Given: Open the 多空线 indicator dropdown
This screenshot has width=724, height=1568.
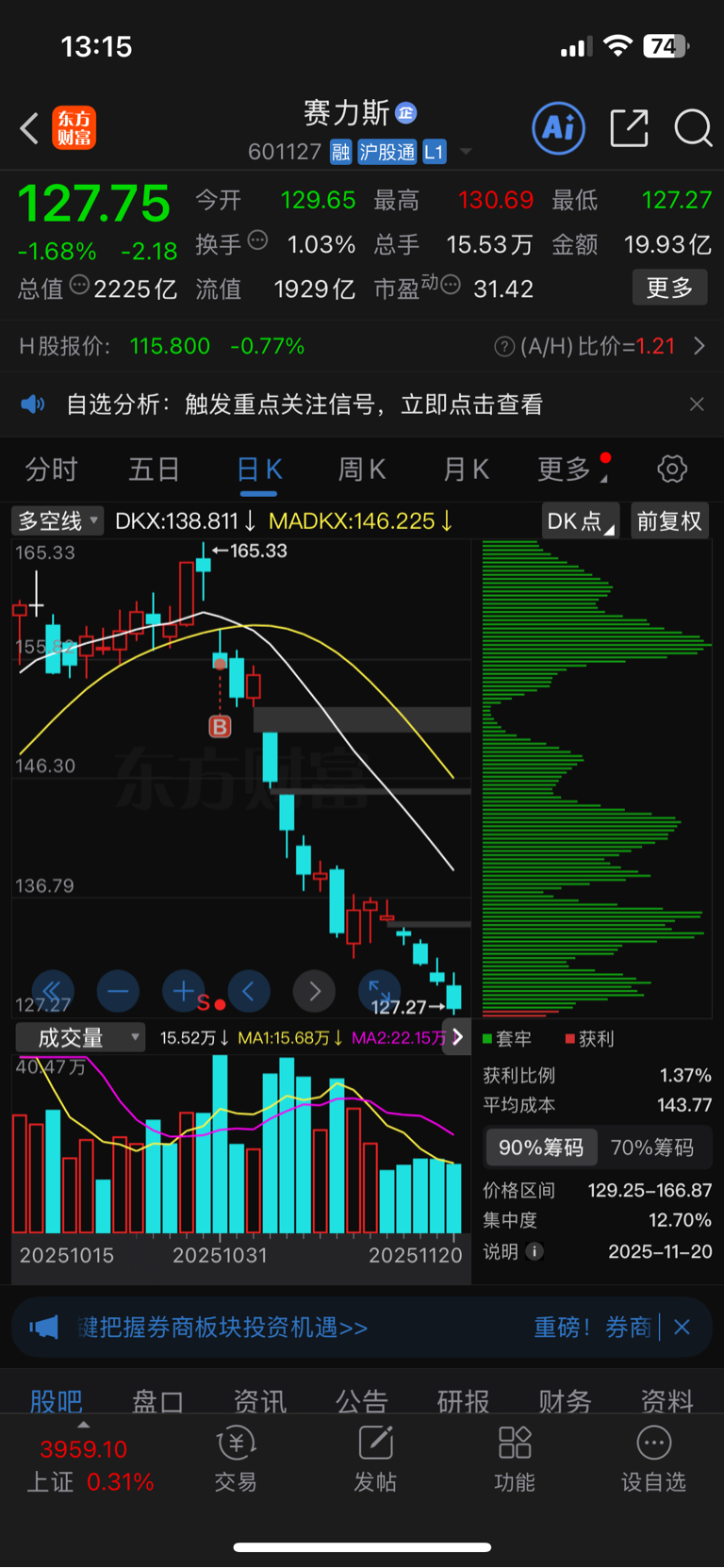Looking at the screenshot, I should click(x=58, y=520).
